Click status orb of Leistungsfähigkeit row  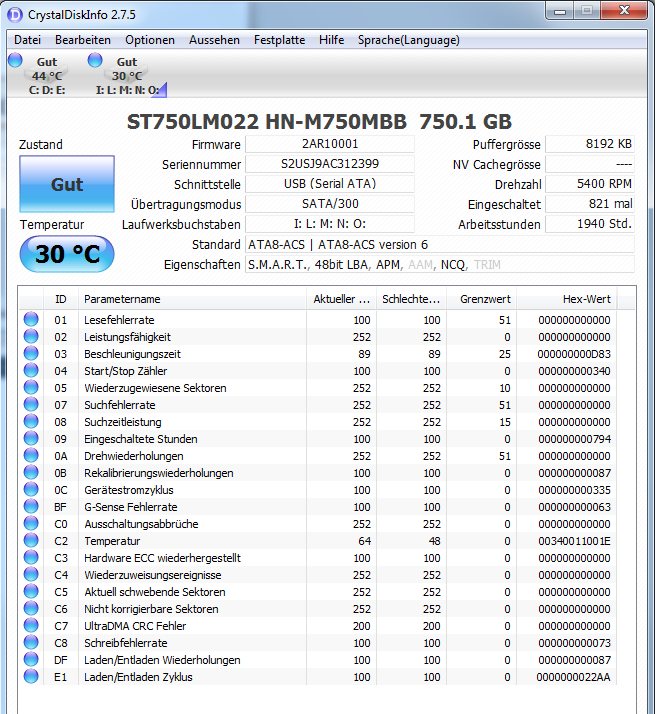[x=31, y=336]
